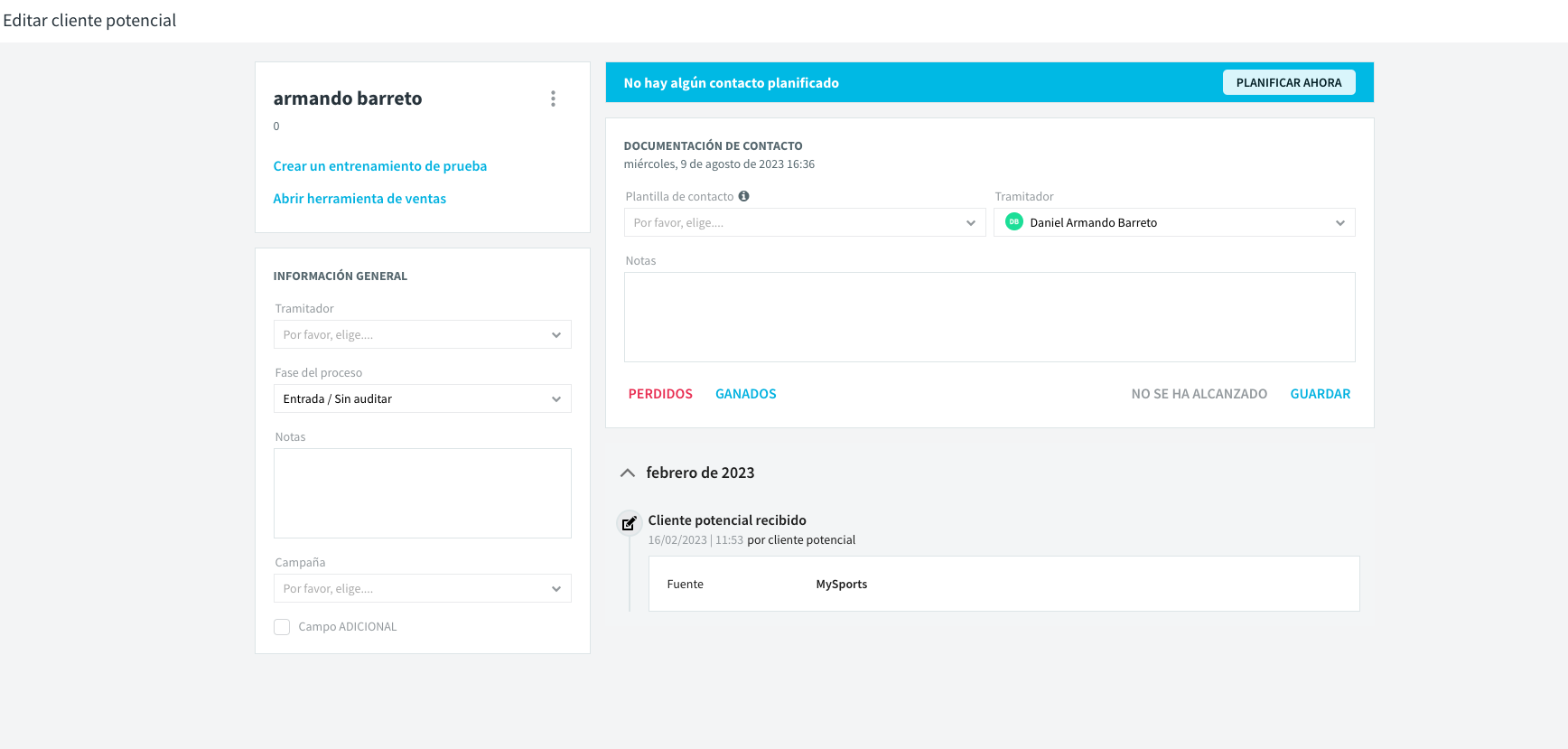This screenshot has height=749, width=1568.
Task: Click the PLANIFICAR AHORA button
Action: point(1289,82)
